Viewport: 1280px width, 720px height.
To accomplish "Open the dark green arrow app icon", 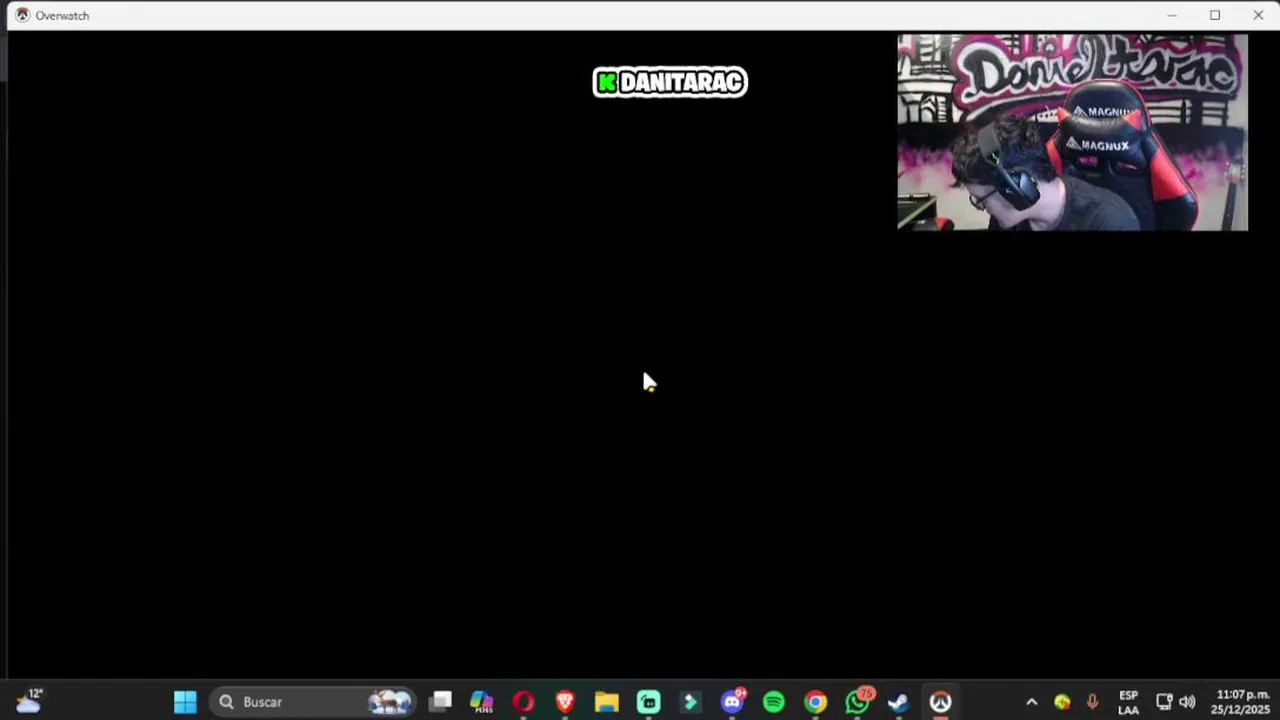I will [690, 702].
